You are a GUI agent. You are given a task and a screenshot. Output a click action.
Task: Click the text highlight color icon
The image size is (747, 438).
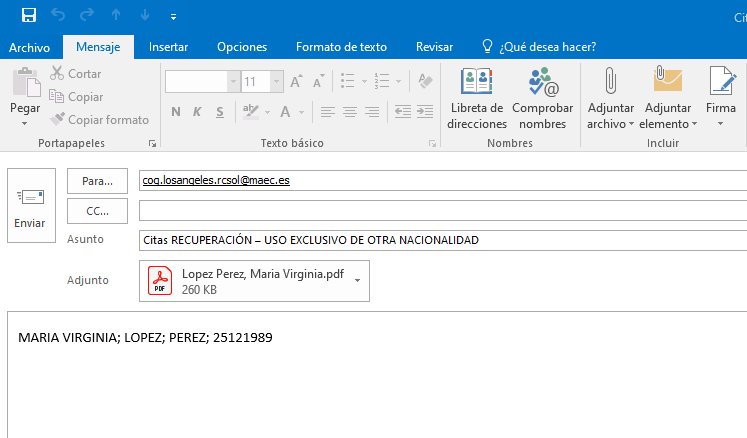pos(251,112)
